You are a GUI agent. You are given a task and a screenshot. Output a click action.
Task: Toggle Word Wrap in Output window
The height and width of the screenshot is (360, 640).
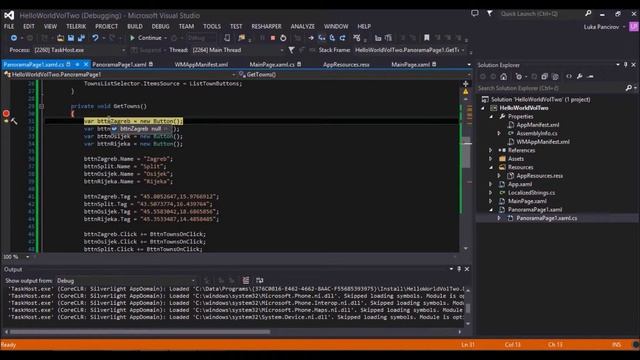pyautogui.click(x=260, y=280)
